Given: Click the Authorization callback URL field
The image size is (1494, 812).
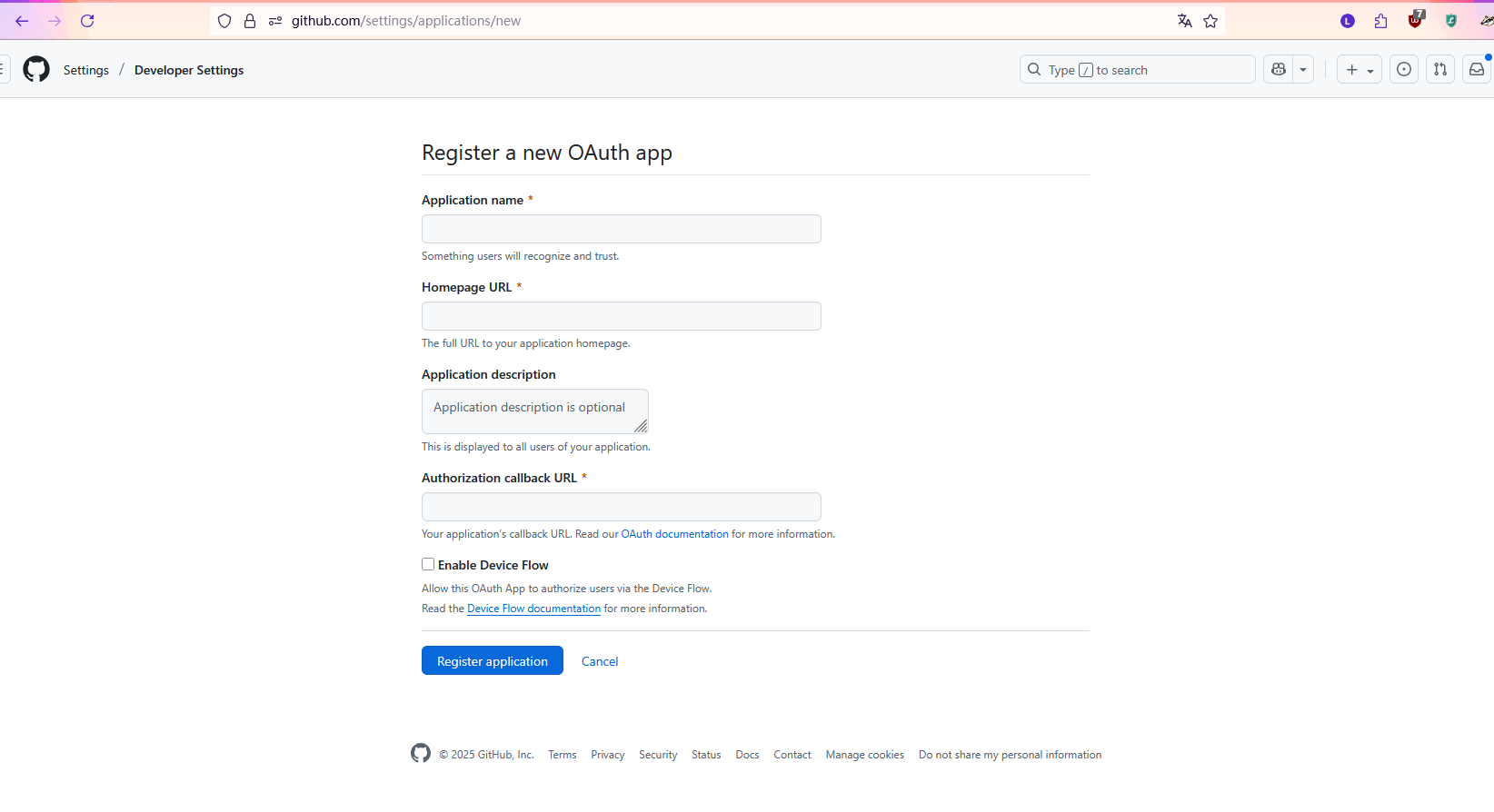Looking at the screenshot, I should 622,507.
